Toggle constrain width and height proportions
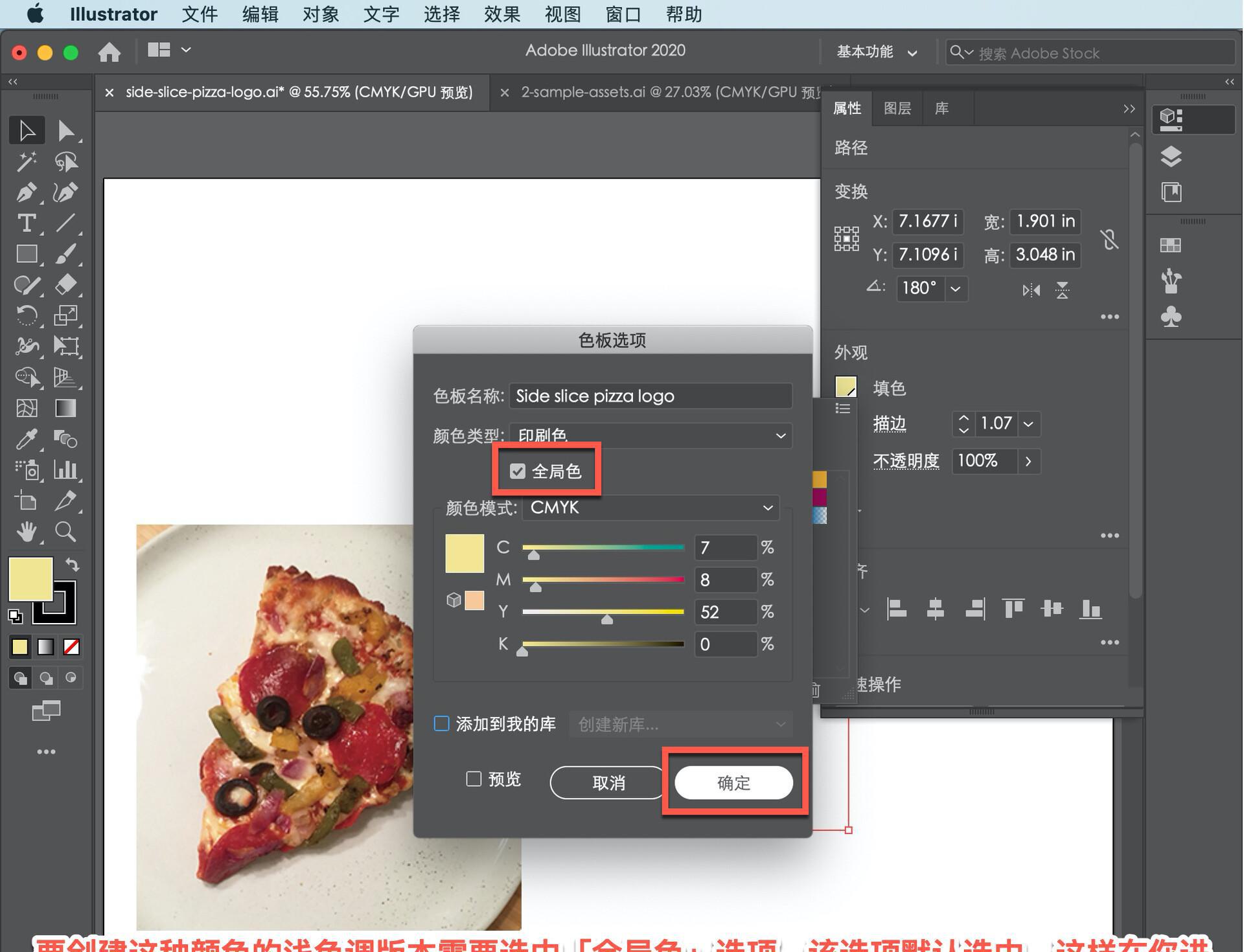This screenshot has width=1244, height=952. point(1109,240)
